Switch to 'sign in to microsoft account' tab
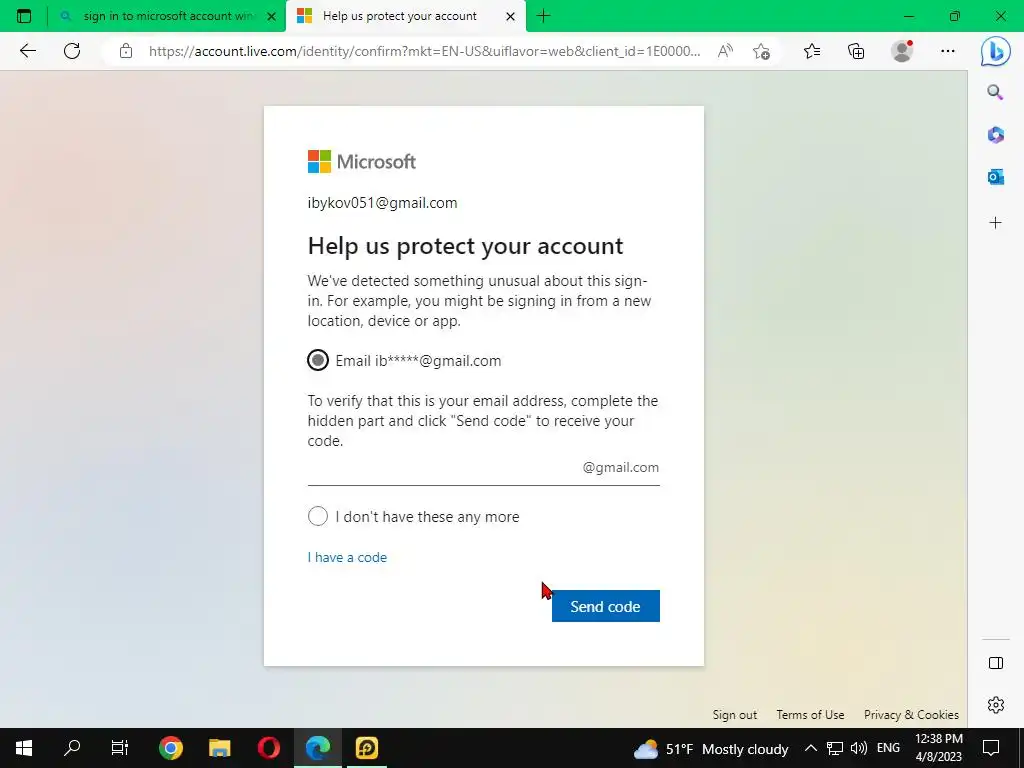The height and width of the screenshot is (768, 1024). tap(168, 16)
